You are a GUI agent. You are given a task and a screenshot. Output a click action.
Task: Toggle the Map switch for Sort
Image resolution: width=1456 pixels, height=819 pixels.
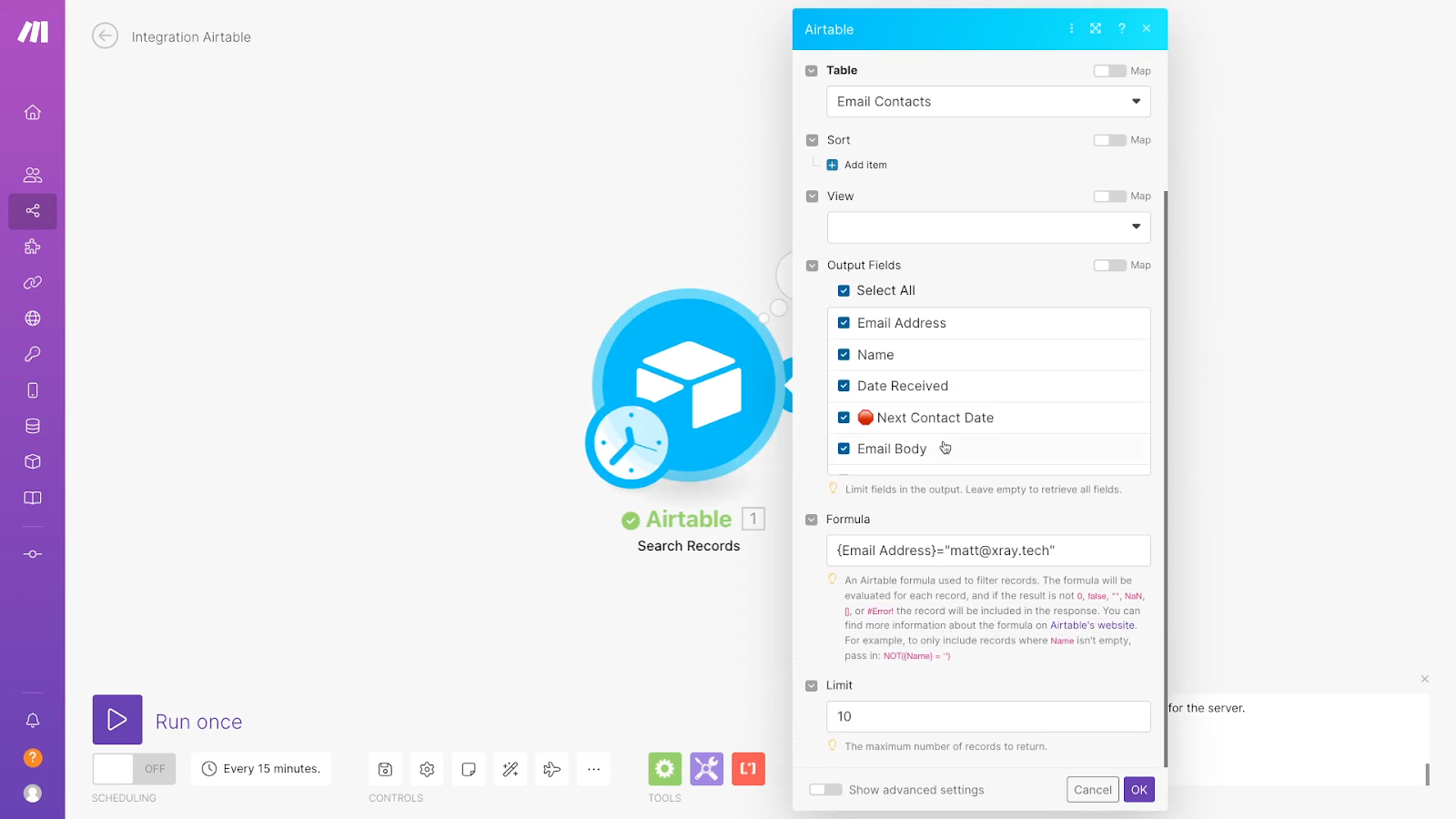[1109, 140]
